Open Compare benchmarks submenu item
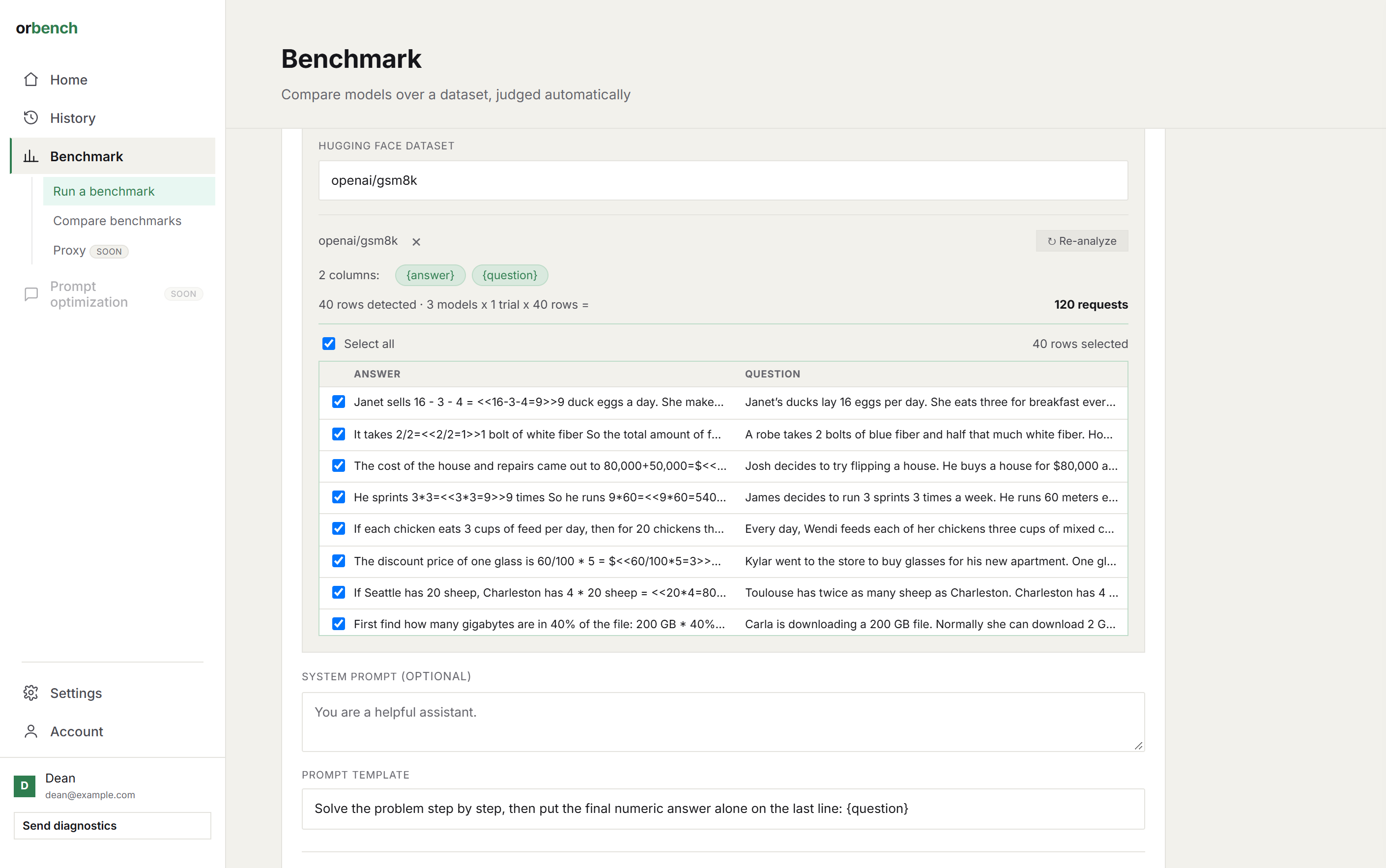The width and height of the screenshot is (1386, 868). pos(117,221)
